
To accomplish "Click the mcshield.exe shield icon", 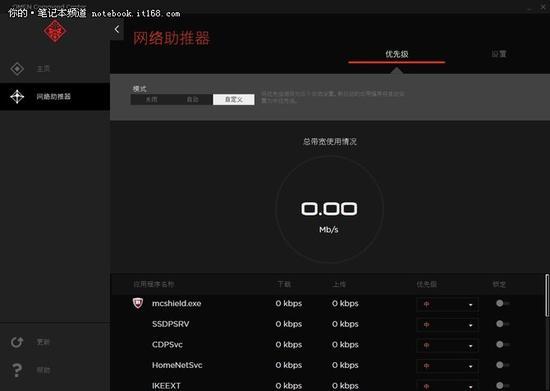I will tap(138, 303).
